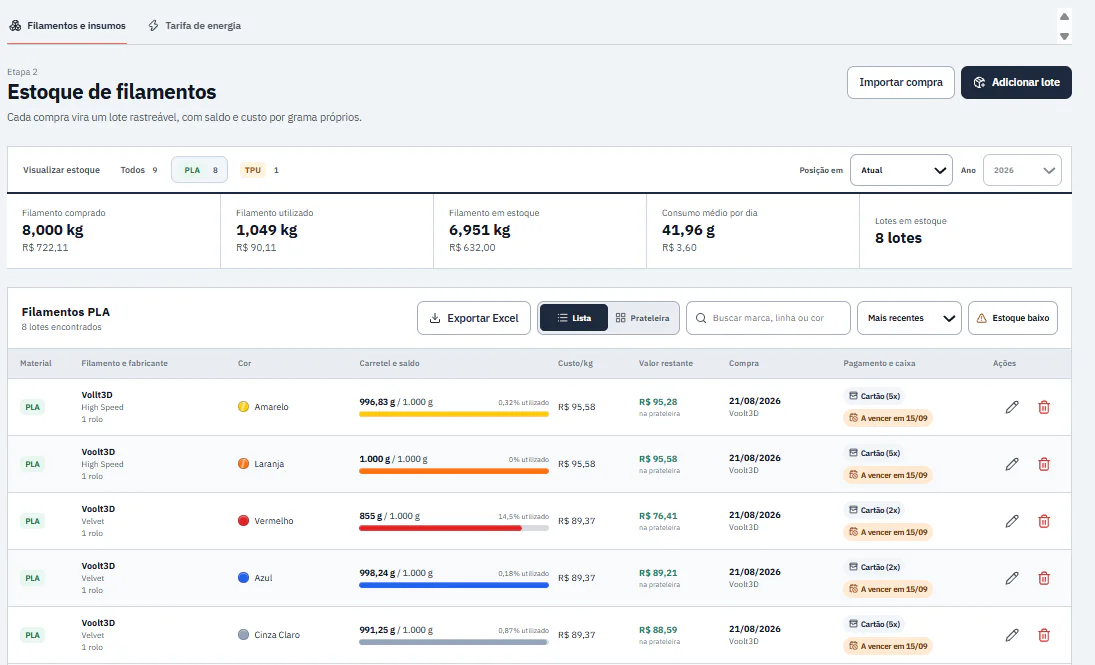Focus the Buscar marca, linha ou cor field
1095x665 pixels.
coord(768,318)
